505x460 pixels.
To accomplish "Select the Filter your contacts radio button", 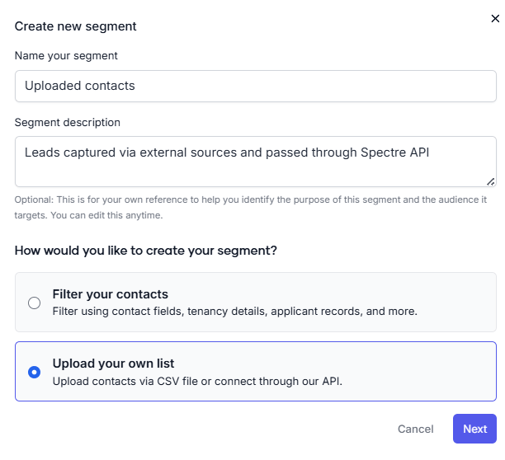I will click(x=34, y=303).
